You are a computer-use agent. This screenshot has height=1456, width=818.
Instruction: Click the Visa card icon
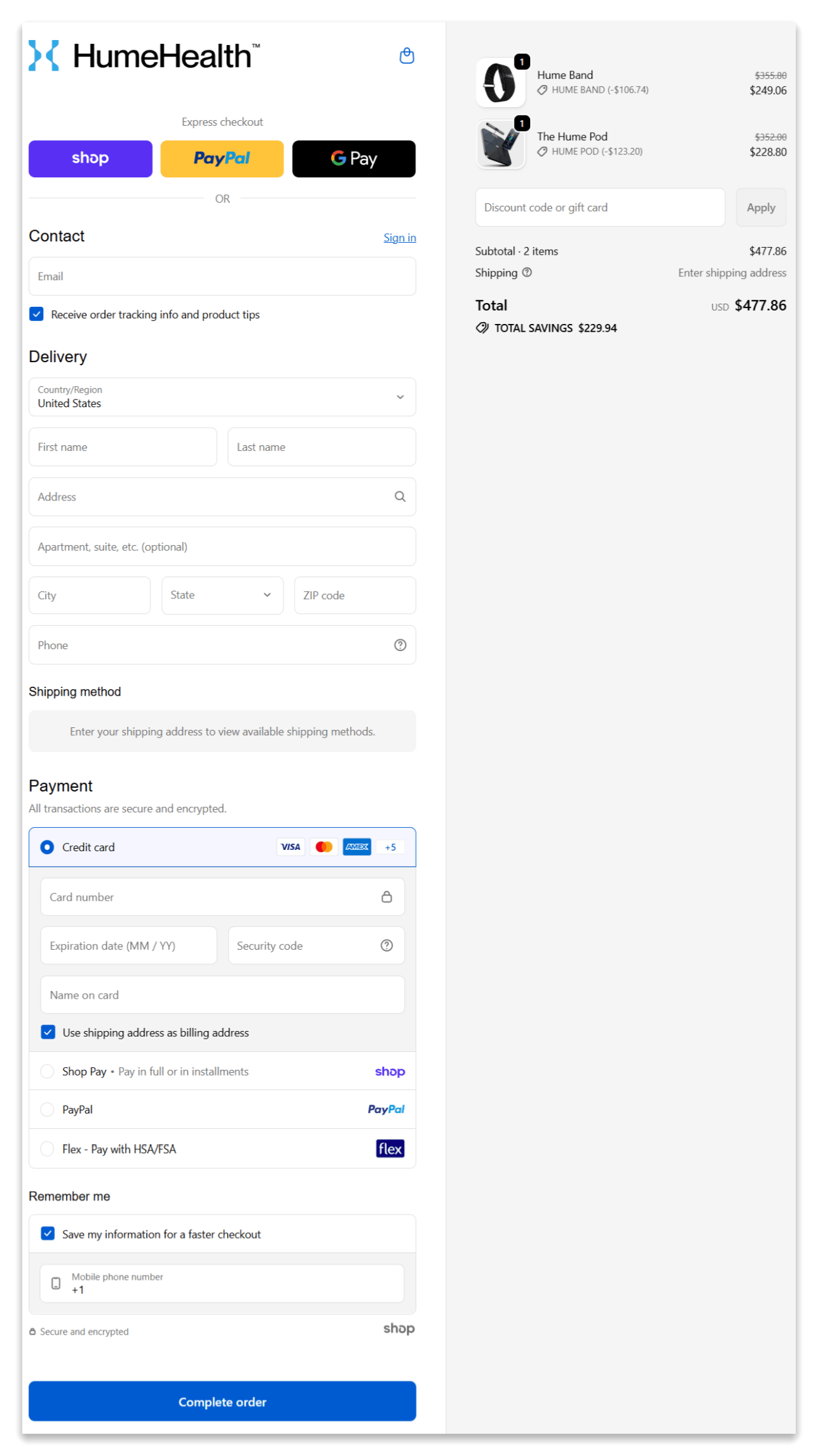pos(290,847)
